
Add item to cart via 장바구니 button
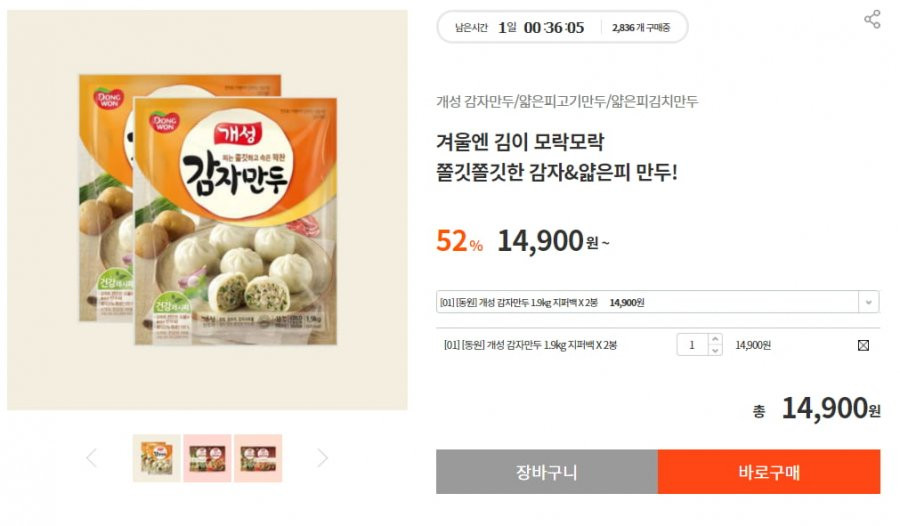[546, 472]
